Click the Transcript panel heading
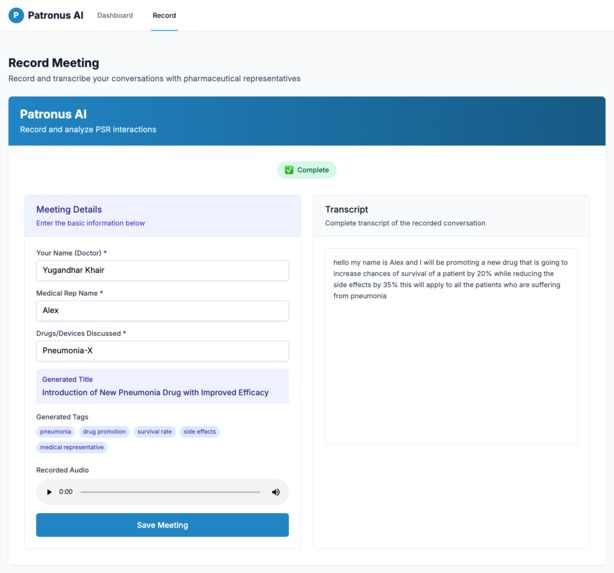The image size is (614, 573). tap(347, 210)
